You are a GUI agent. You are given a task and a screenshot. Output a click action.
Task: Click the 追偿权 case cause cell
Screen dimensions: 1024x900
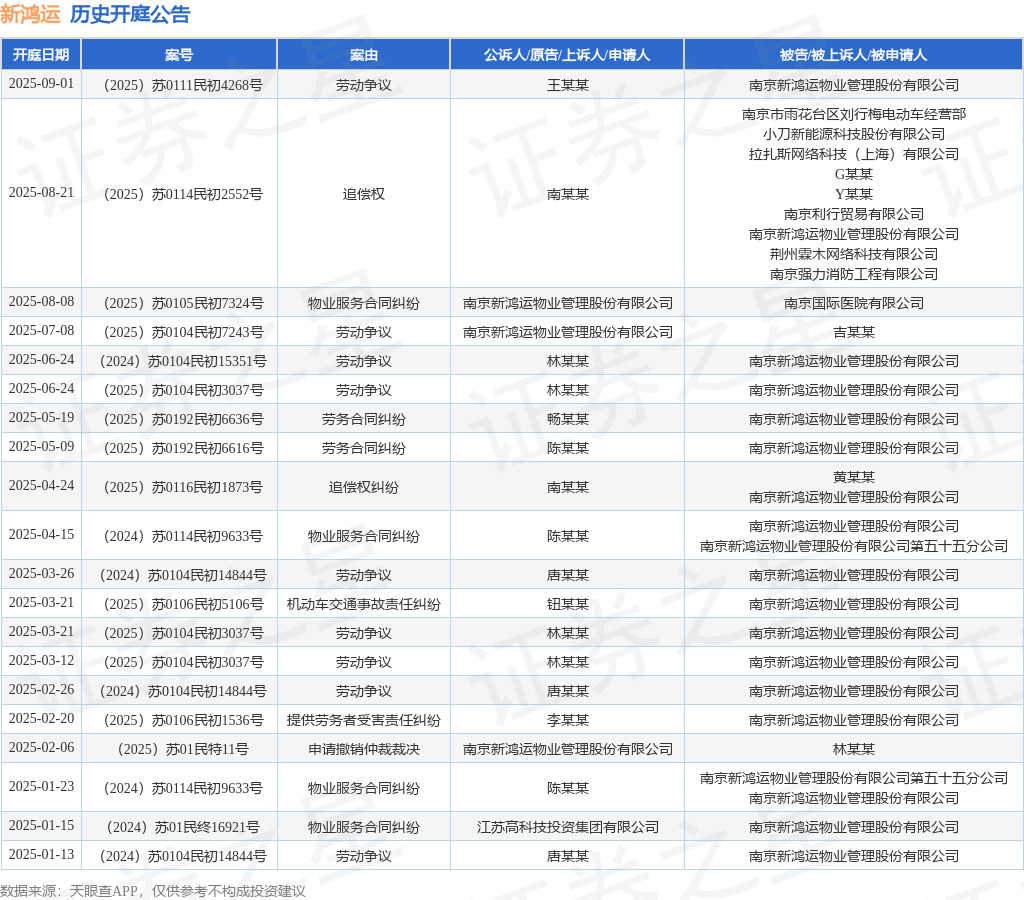click(364, 194)
